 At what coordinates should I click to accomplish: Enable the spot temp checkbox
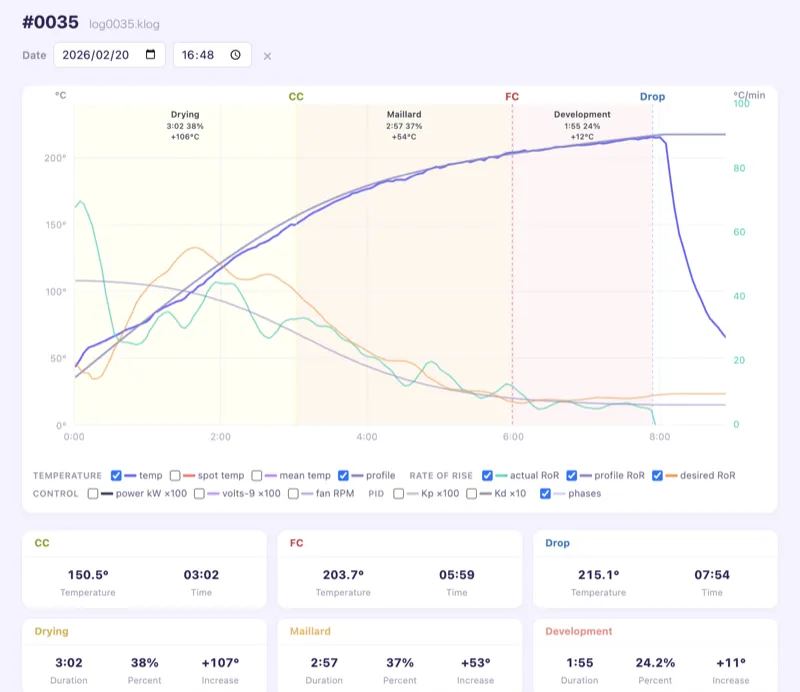pos(176,476)
